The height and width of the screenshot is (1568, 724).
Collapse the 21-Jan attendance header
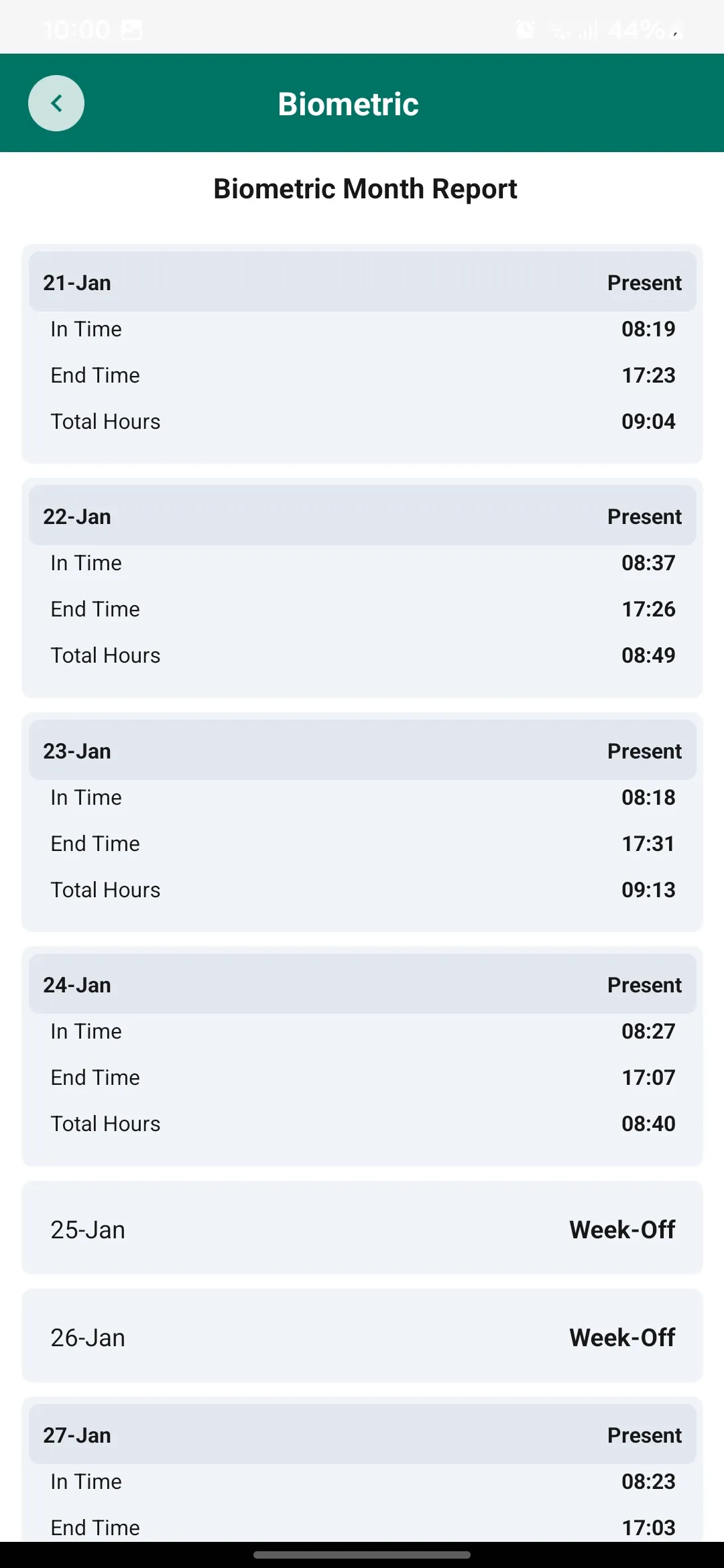362,282
